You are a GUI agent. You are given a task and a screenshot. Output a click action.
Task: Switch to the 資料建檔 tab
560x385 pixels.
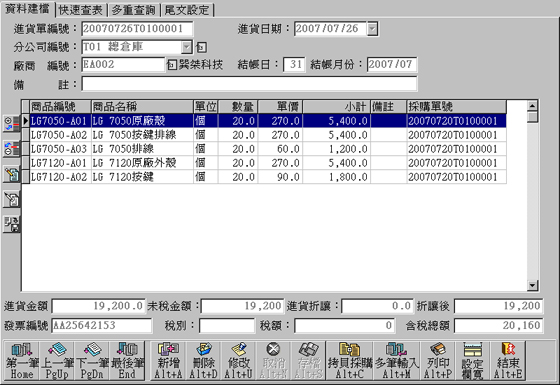point(28,9)
